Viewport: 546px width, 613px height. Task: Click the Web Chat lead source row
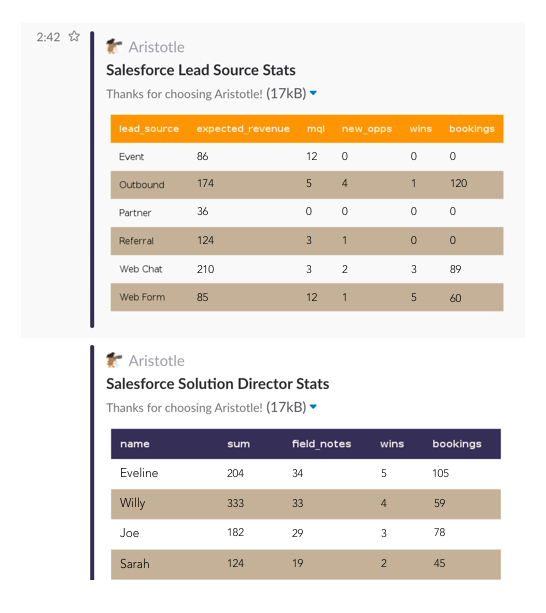(x=307, y=269)
